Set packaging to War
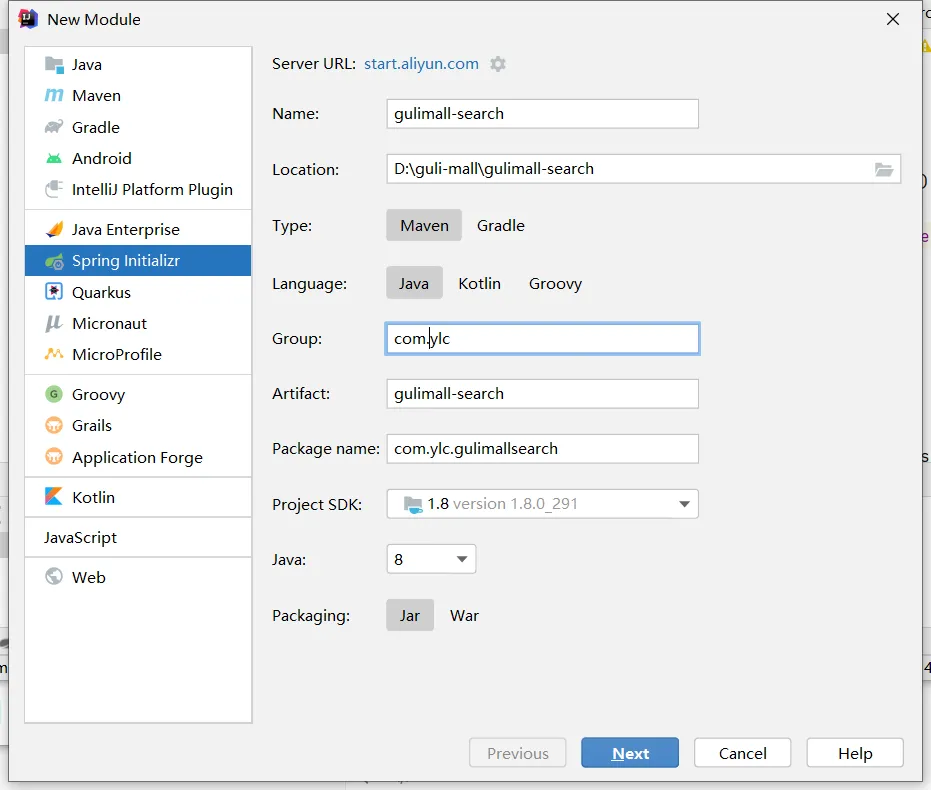 [x=464, y=615]
